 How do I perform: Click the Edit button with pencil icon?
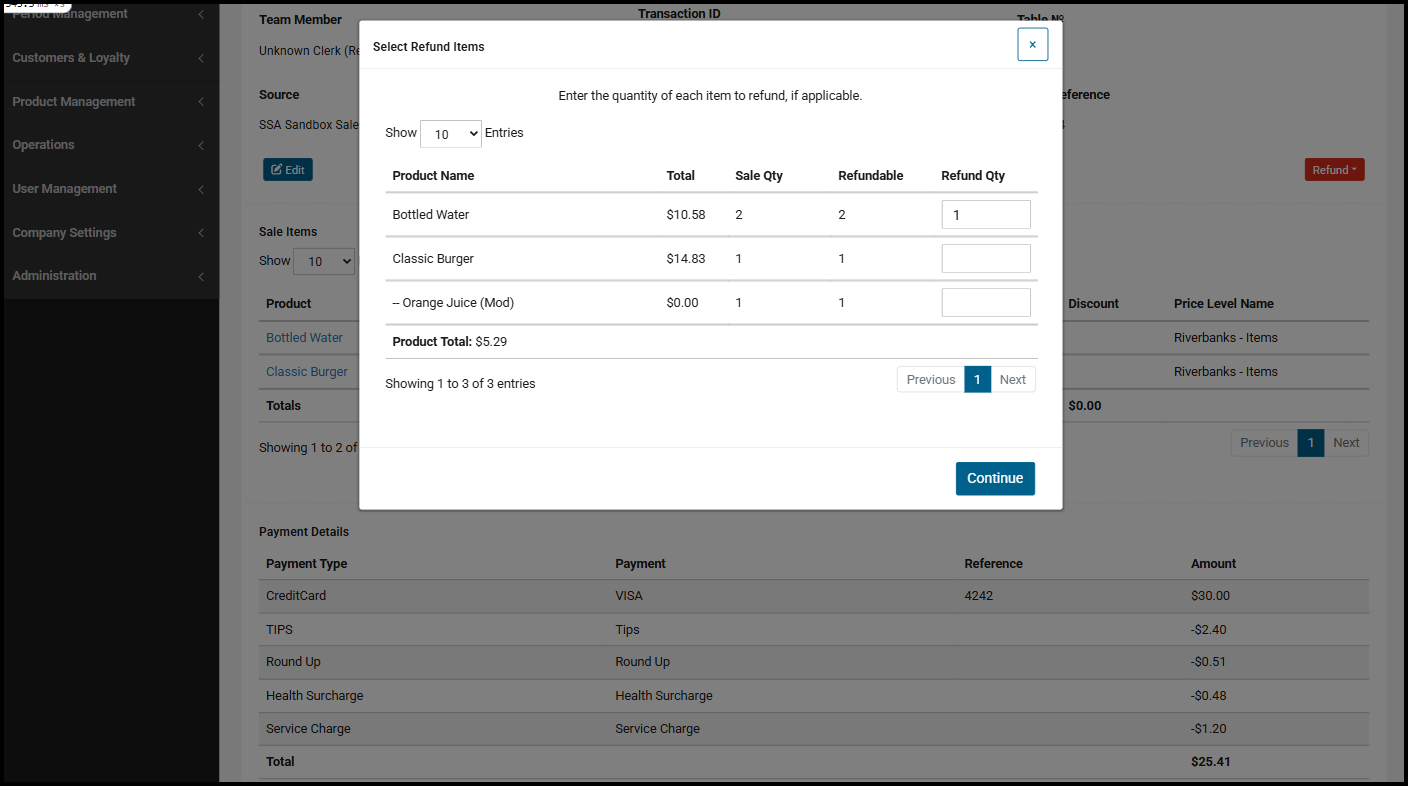pyautogui.click(x=288, y=170)
